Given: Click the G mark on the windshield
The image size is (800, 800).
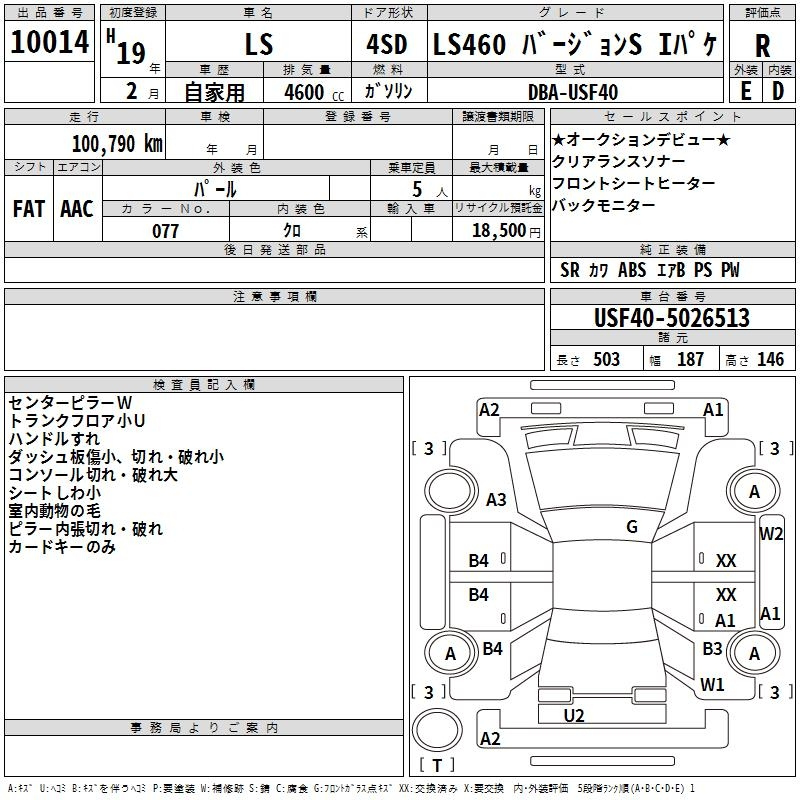Looking at the screenshot, I should [631, 527].
